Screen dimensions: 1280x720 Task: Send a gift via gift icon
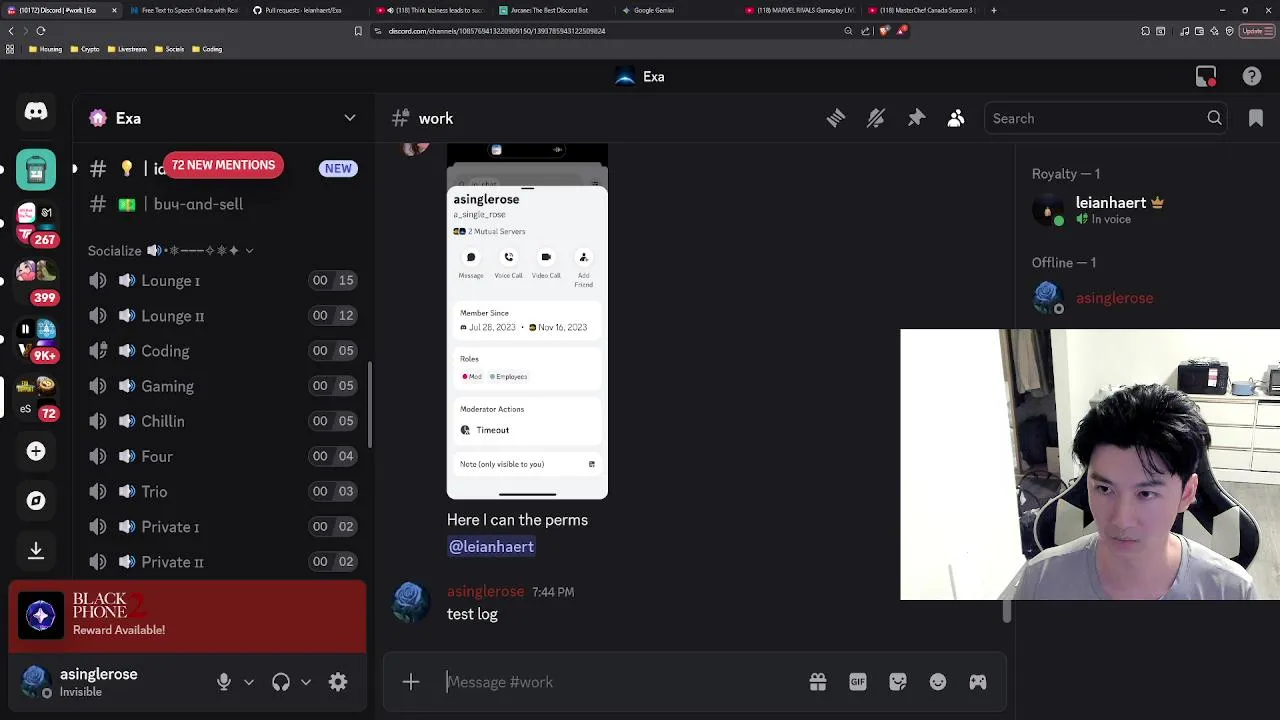click(x=818, y=682)
